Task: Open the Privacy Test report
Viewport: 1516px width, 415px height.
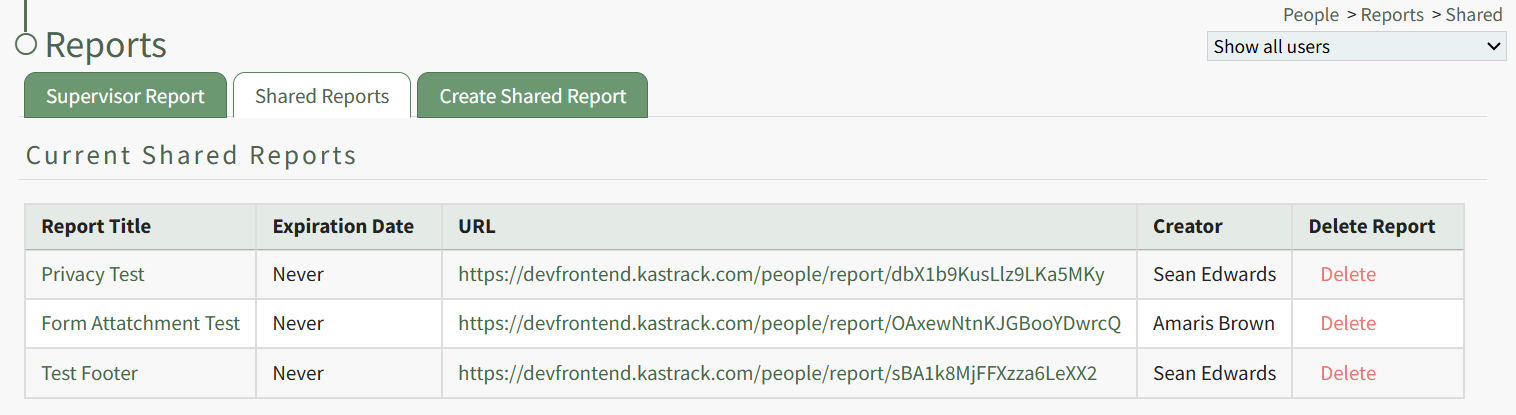Action: (93, 274)
